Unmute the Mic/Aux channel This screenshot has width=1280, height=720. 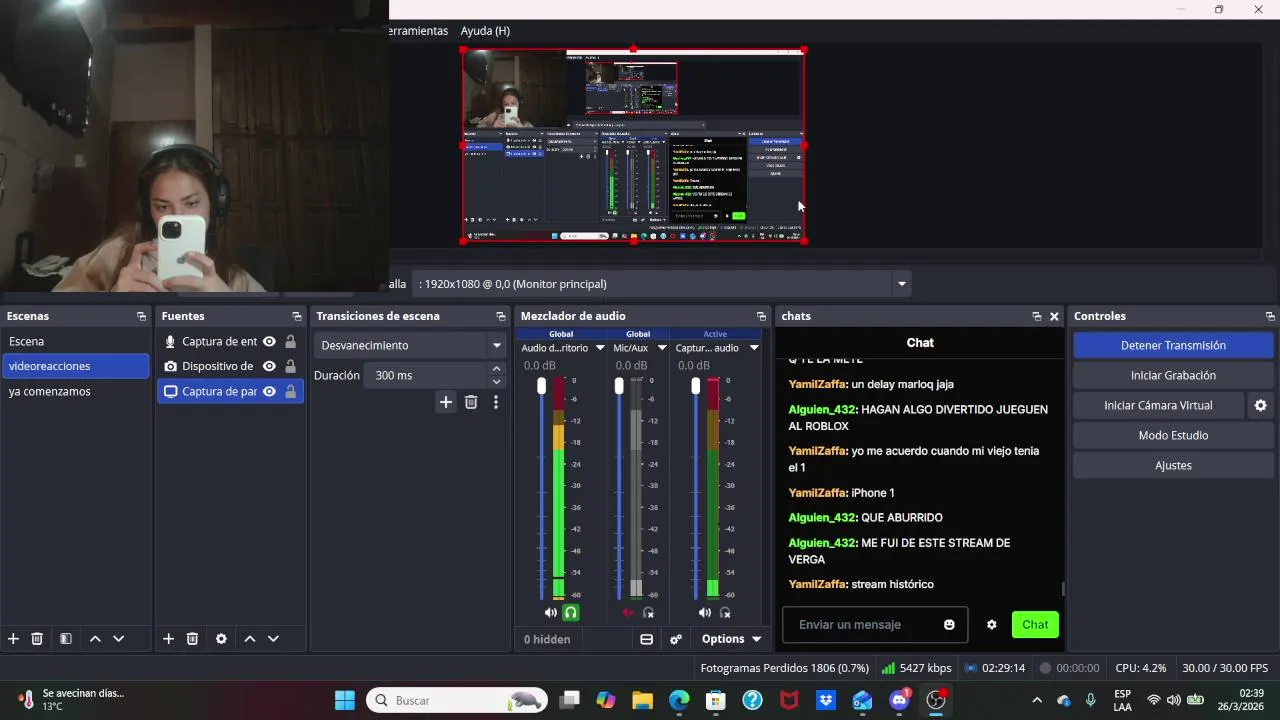(628, 612)
